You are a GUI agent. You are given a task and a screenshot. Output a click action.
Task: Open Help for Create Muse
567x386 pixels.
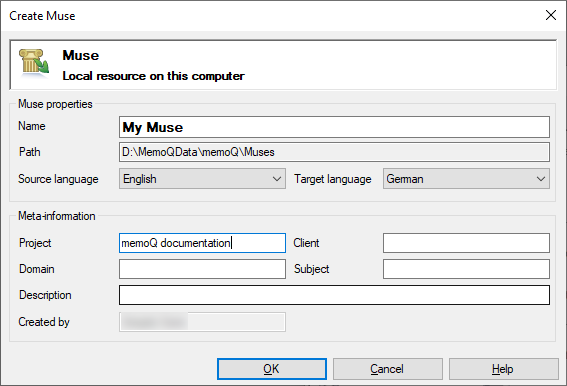[x=504, y=369]
